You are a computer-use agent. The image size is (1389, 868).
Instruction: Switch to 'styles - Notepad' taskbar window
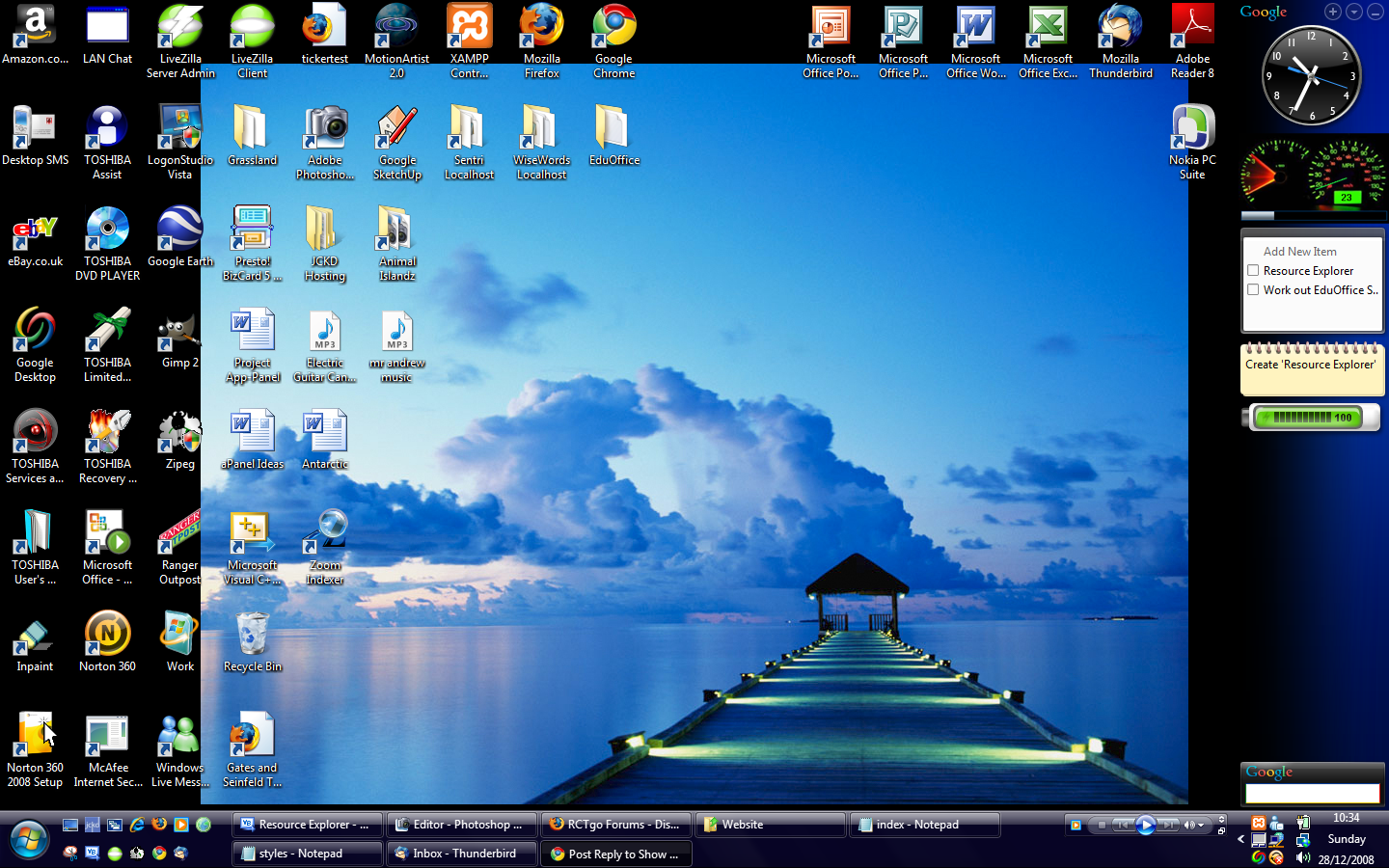[307, 854]
